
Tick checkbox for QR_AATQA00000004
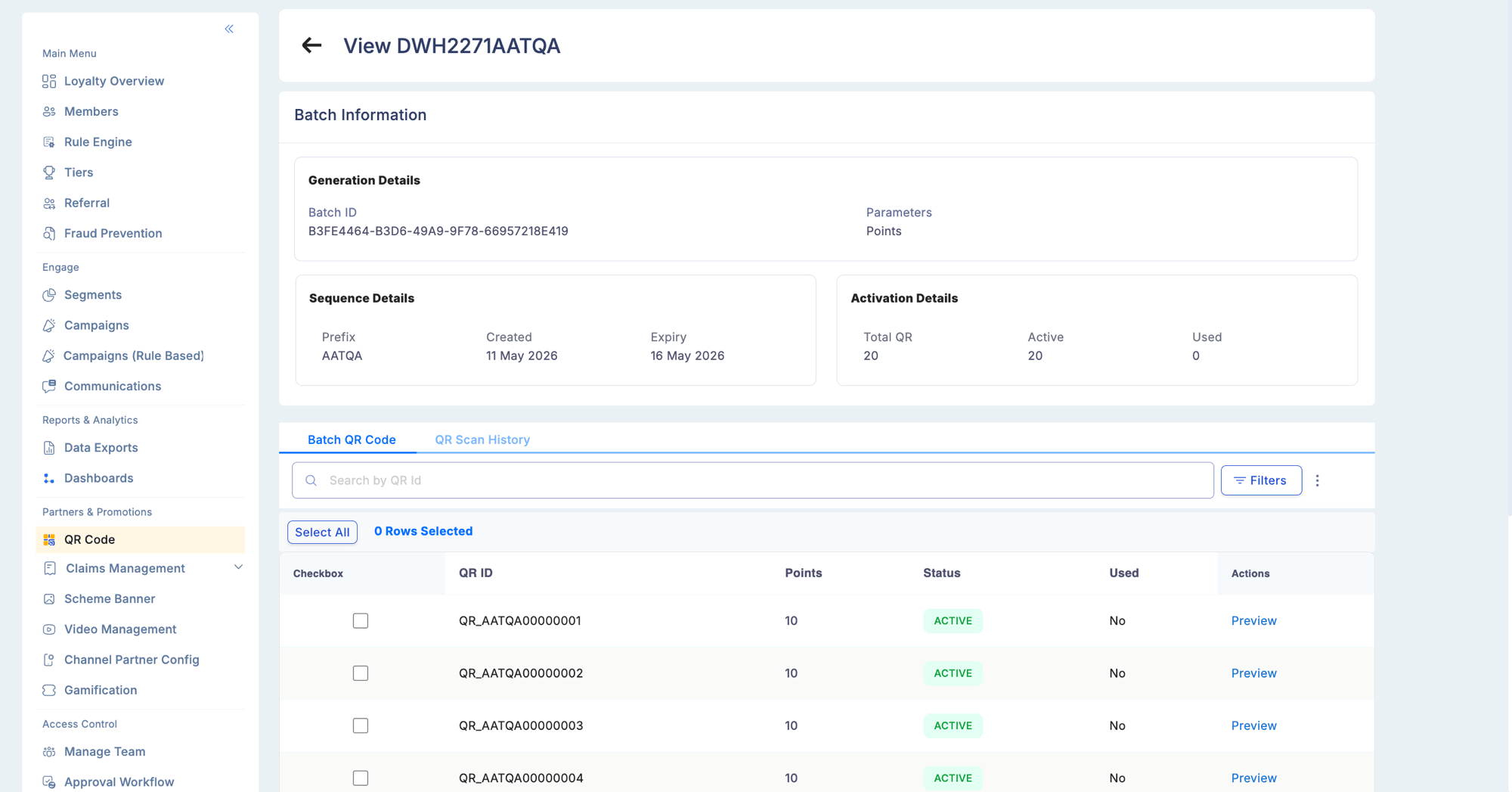pyautogui.click(x=361, y=778)
